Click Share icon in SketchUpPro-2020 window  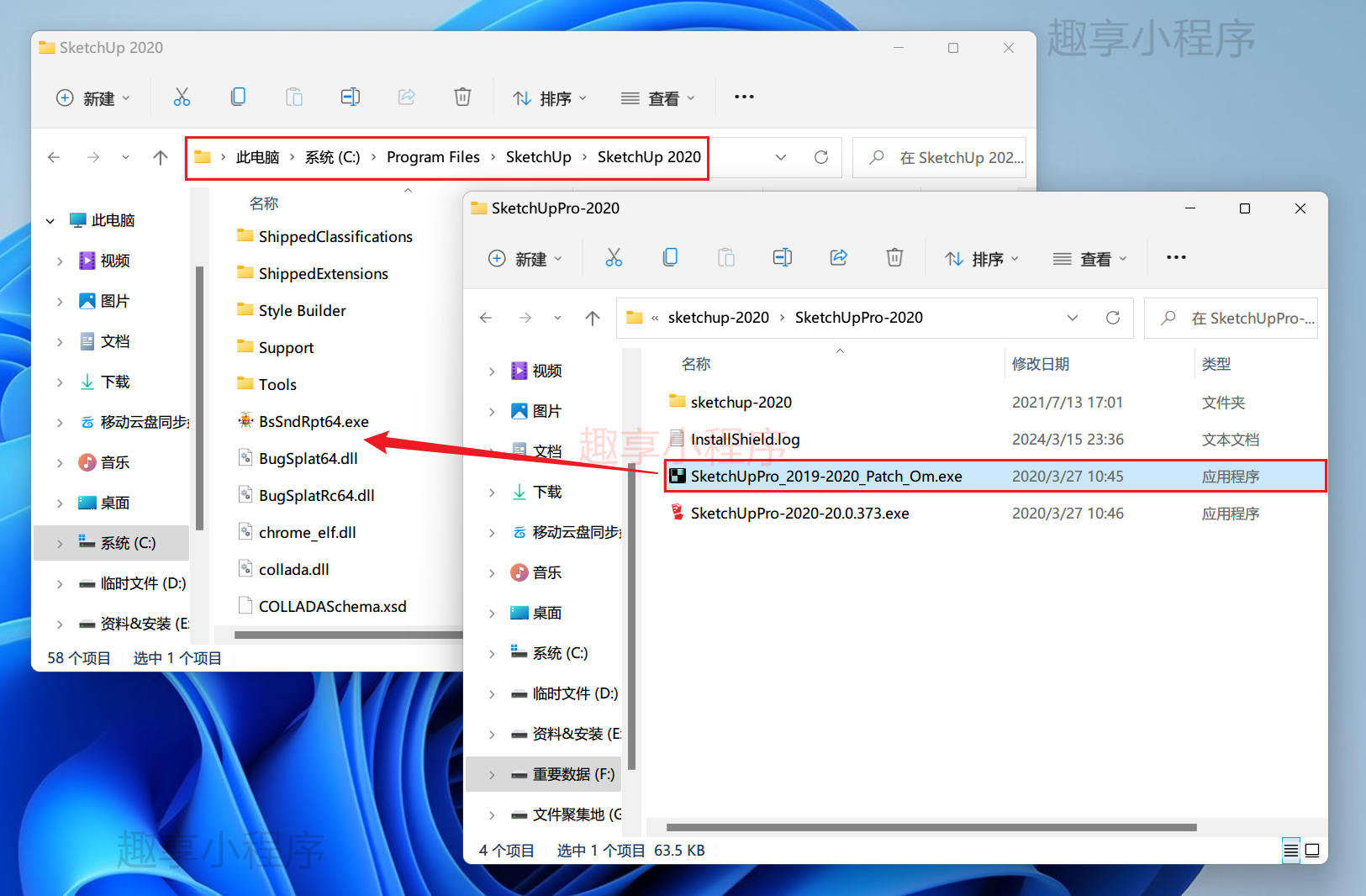[838, 258]
